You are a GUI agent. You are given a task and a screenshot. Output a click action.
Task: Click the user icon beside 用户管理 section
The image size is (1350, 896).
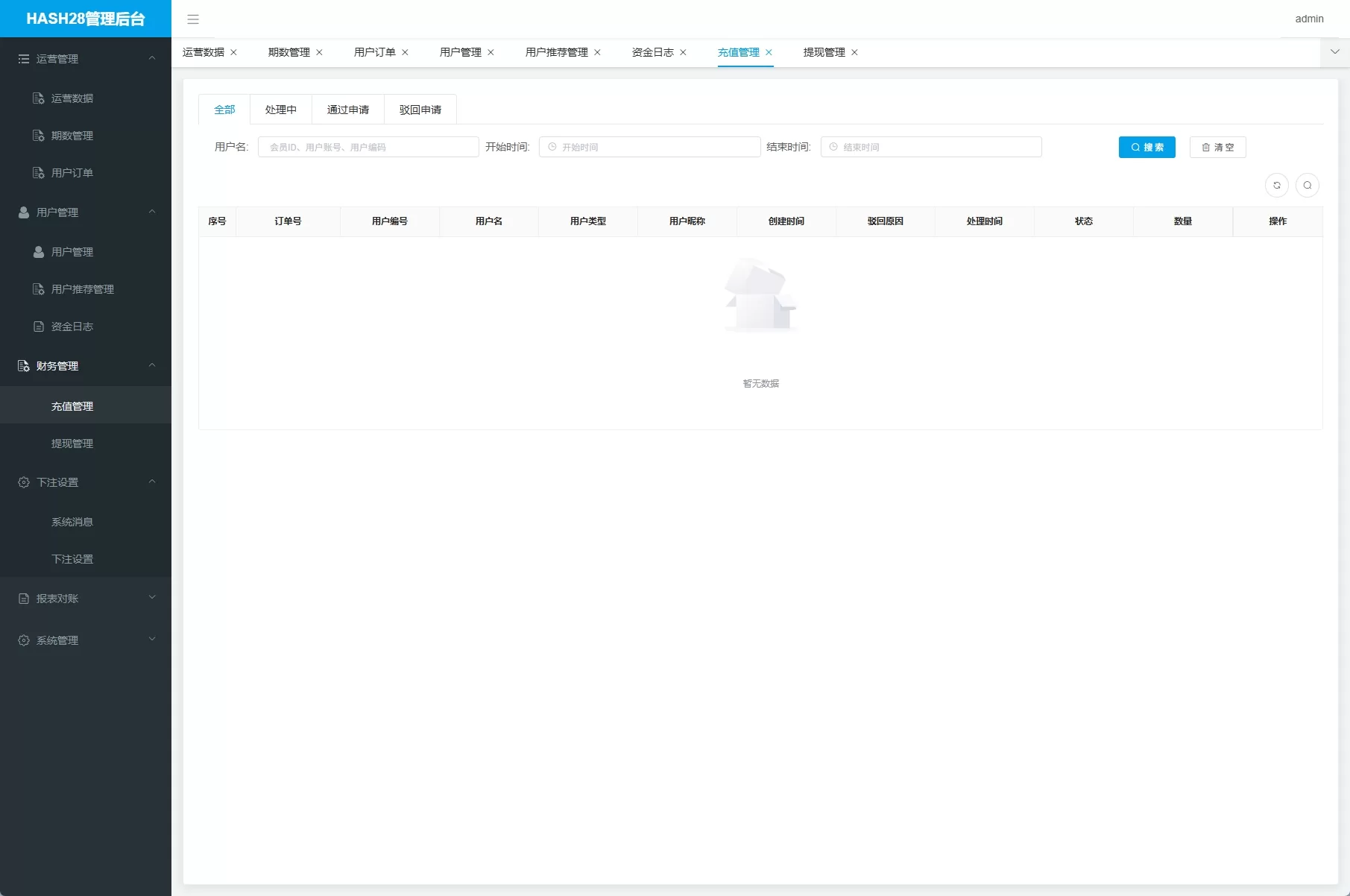pos(23,212)
